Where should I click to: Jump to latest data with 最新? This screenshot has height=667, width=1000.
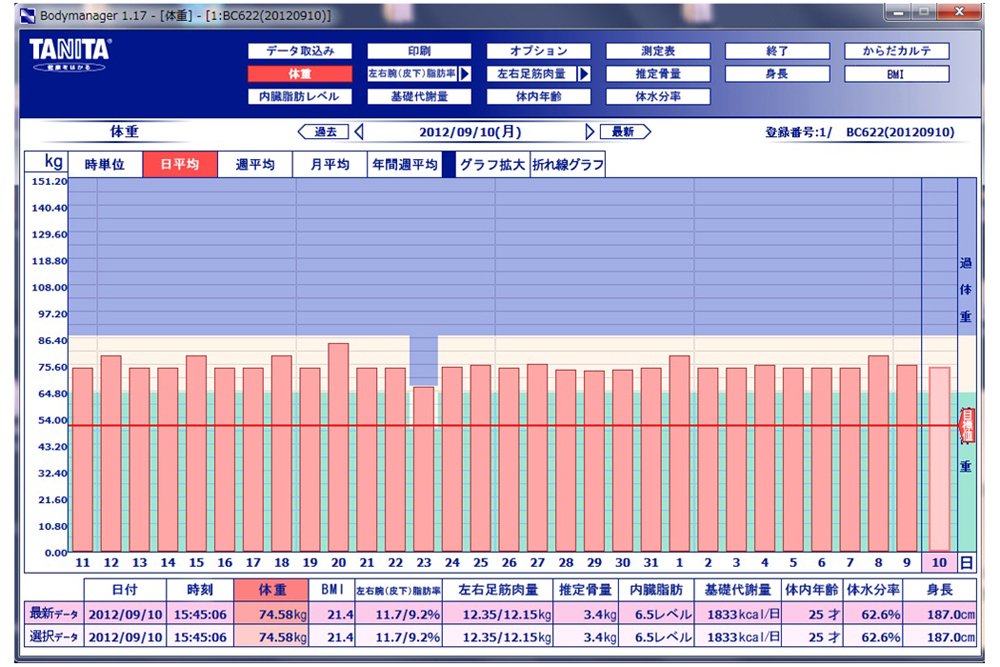[x=624, y=132]
